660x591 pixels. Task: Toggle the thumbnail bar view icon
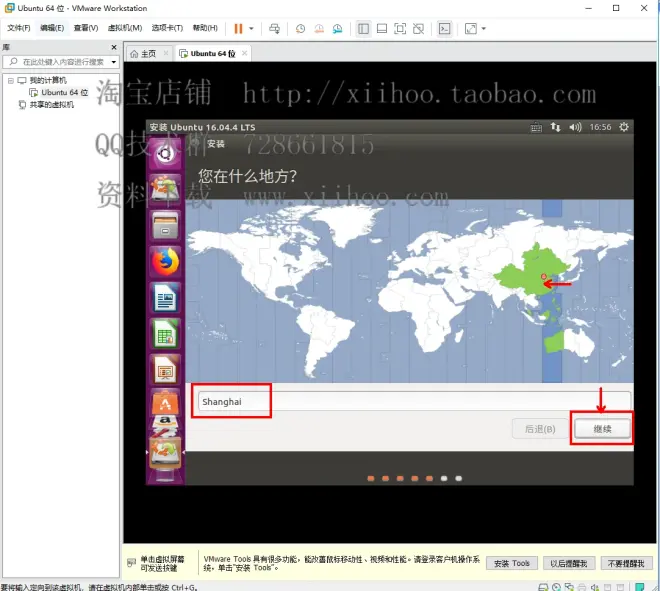point(382,29)
